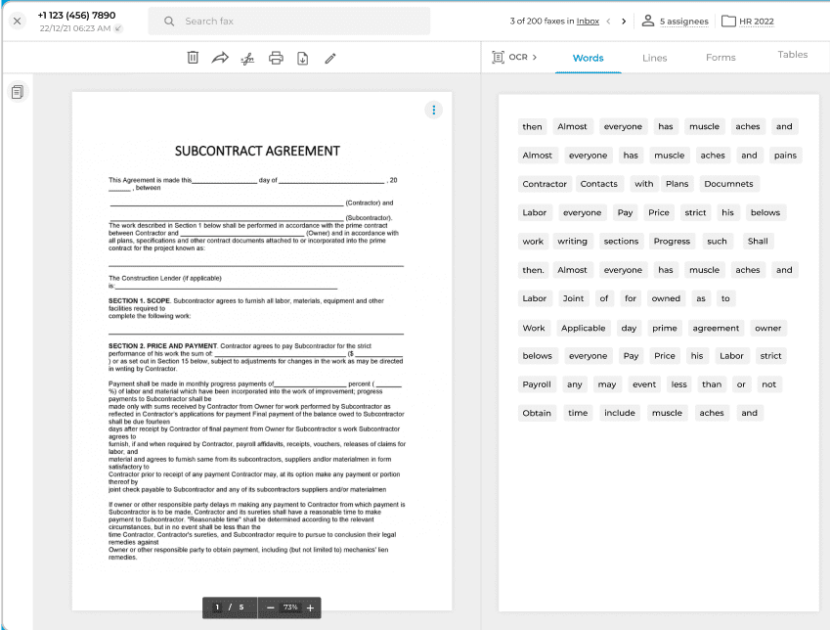This screenshot has width=830, height=630.
Task: Switch to the Lines tab
Action: pos(654,58)
